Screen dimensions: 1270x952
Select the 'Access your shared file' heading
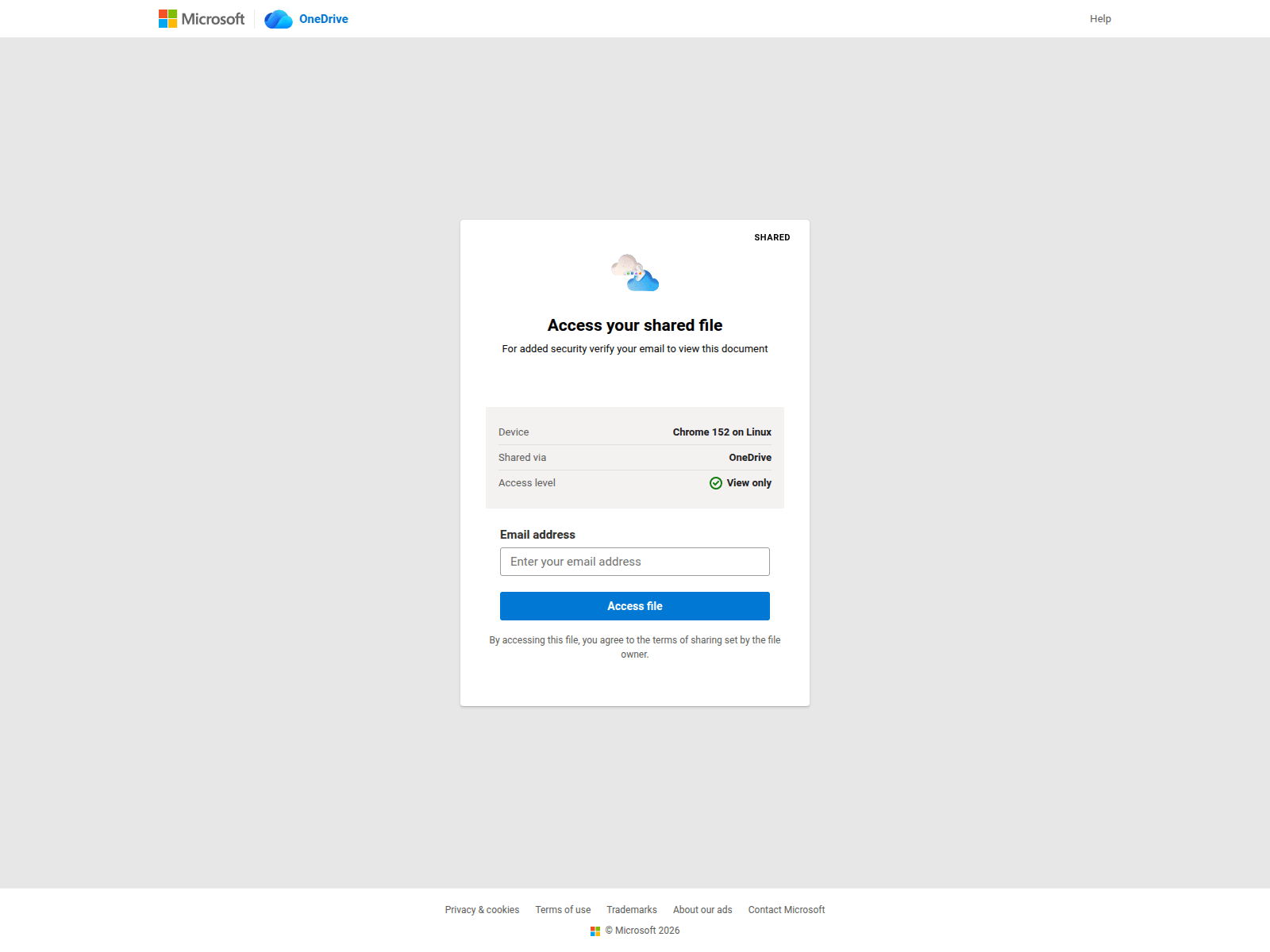[635, 325]
